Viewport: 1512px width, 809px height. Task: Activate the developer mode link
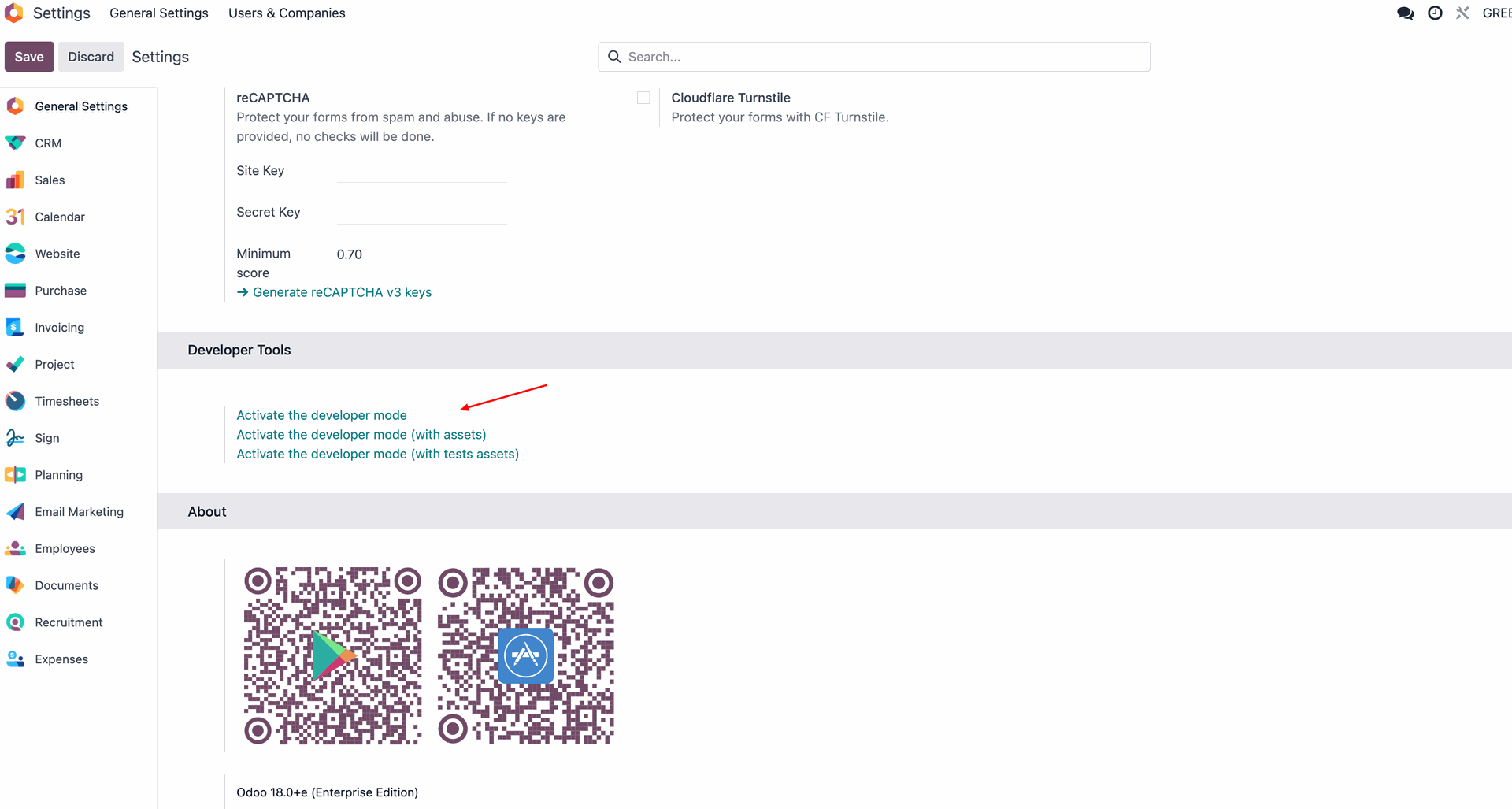(321, 415)
